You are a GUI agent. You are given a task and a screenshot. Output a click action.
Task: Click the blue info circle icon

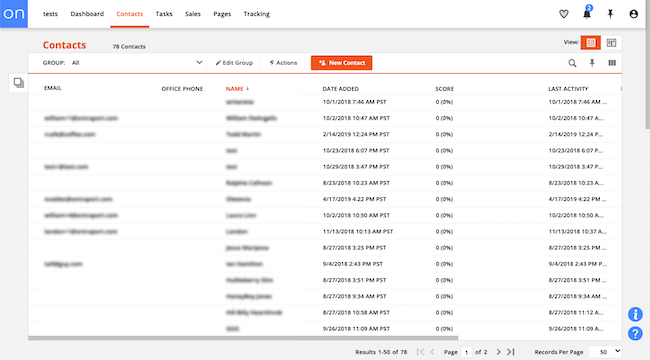pyautogui.click(x=635, y=314)
